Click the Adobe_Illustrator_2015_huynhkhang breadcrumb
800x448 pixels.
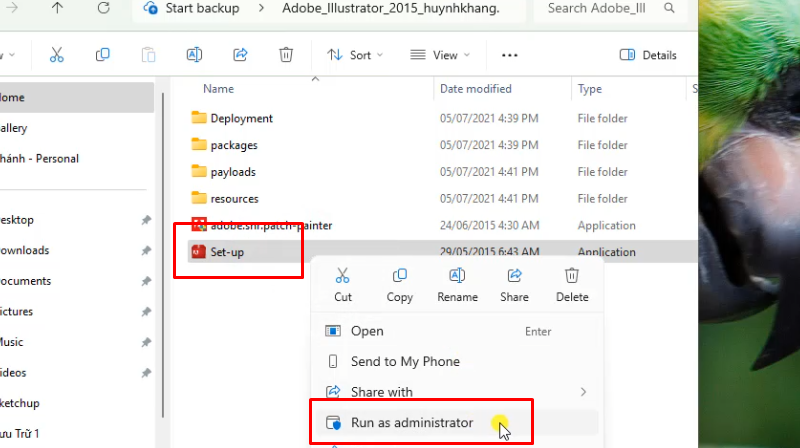click(391, 8)
